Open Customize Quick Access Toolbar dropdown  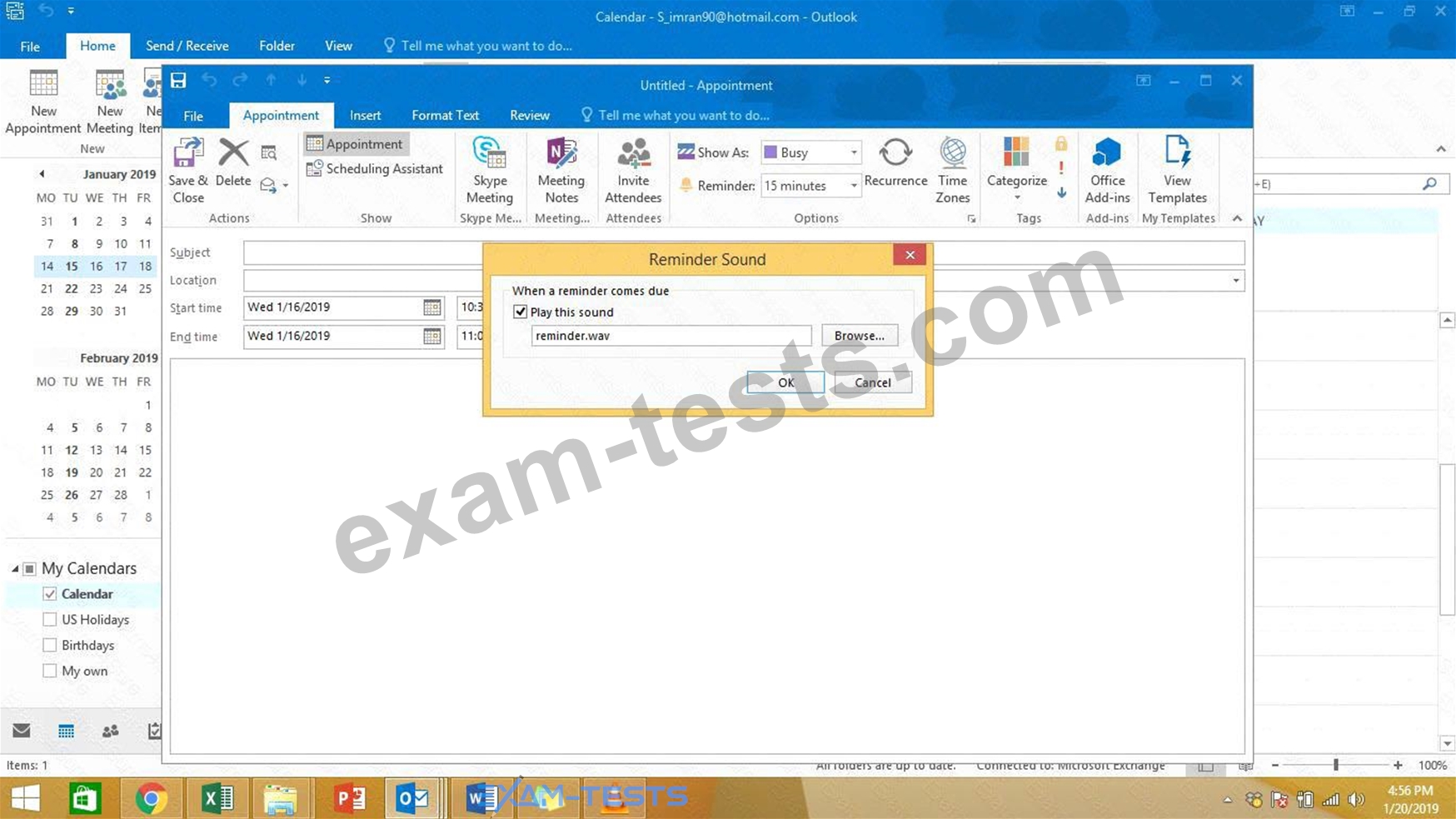pos(327,80)
